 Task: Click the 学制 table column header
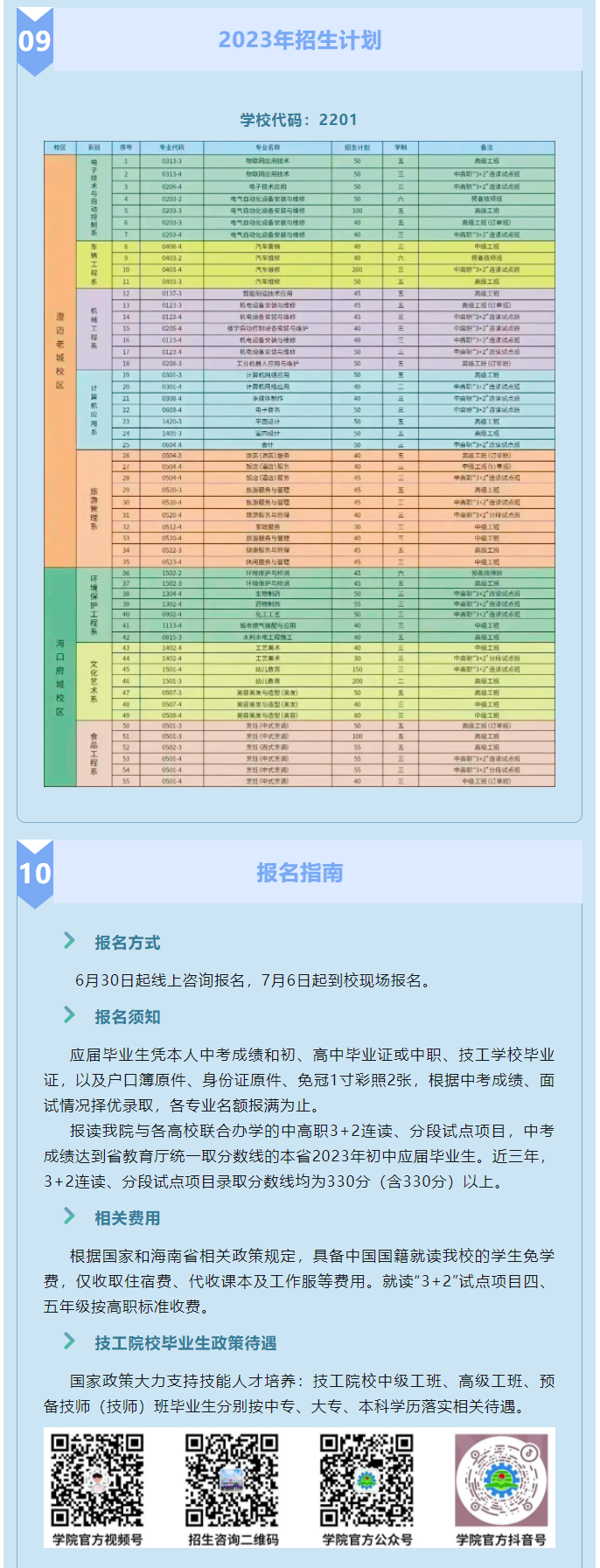[x=401, y=148]
